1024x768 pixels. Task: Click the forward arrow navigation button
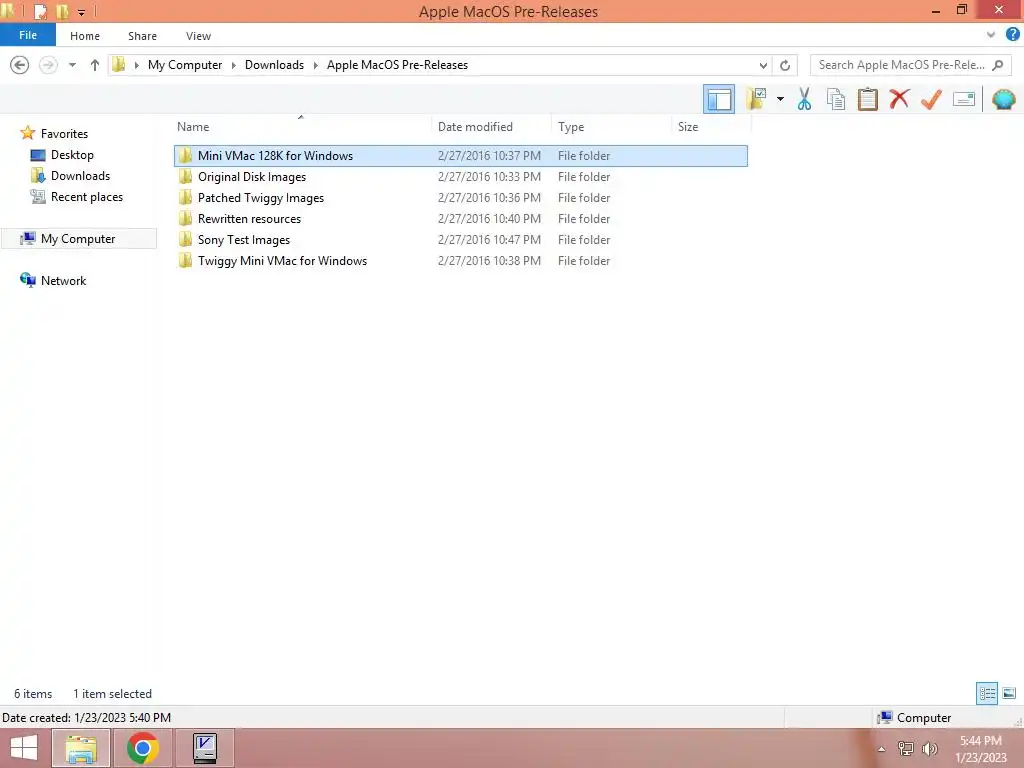(x=48, y=65)
